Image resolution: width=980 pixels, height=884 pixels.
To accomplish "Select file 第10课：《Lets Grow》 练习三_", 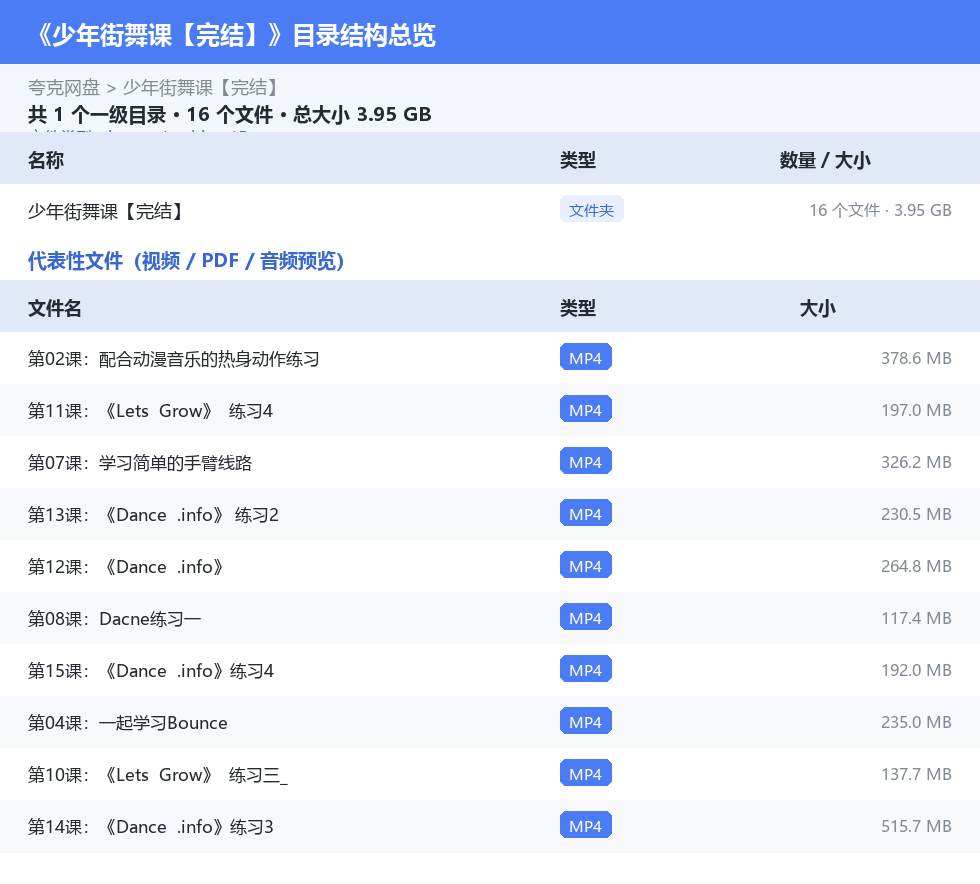I will click(x=158, y=774).
